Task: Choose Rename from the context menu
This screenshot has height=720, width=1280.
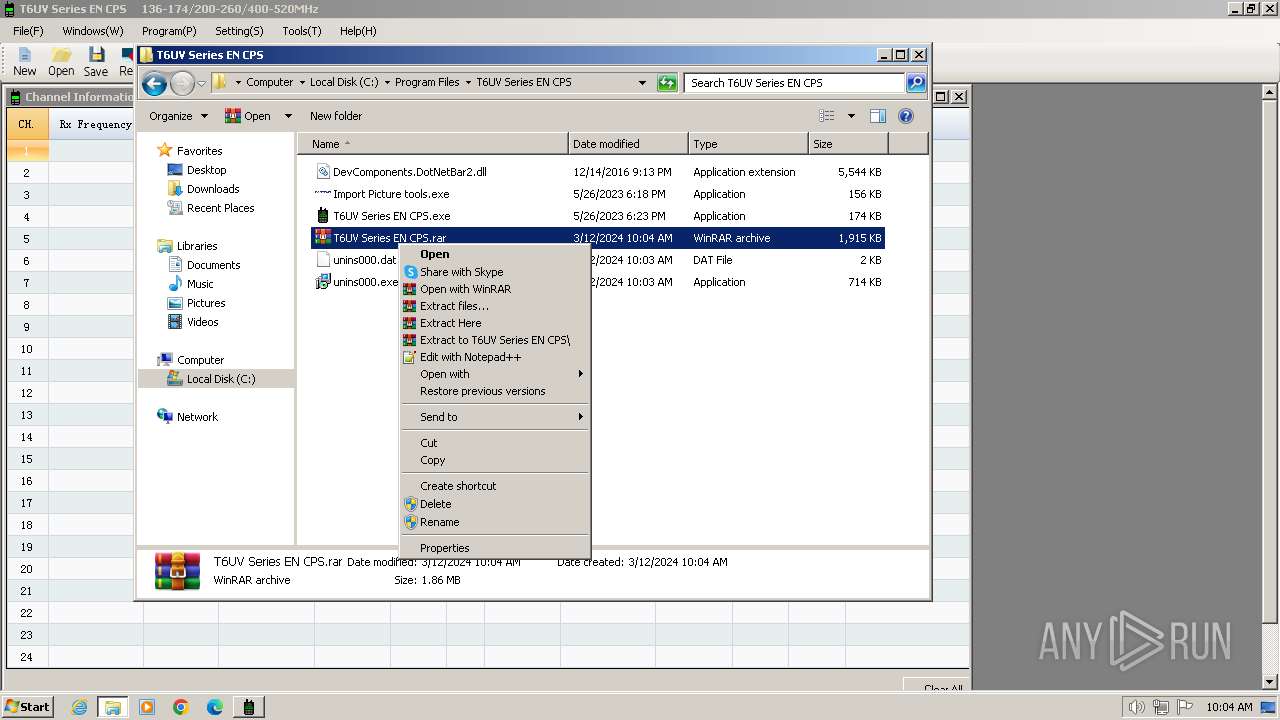Action: [494, 522]
